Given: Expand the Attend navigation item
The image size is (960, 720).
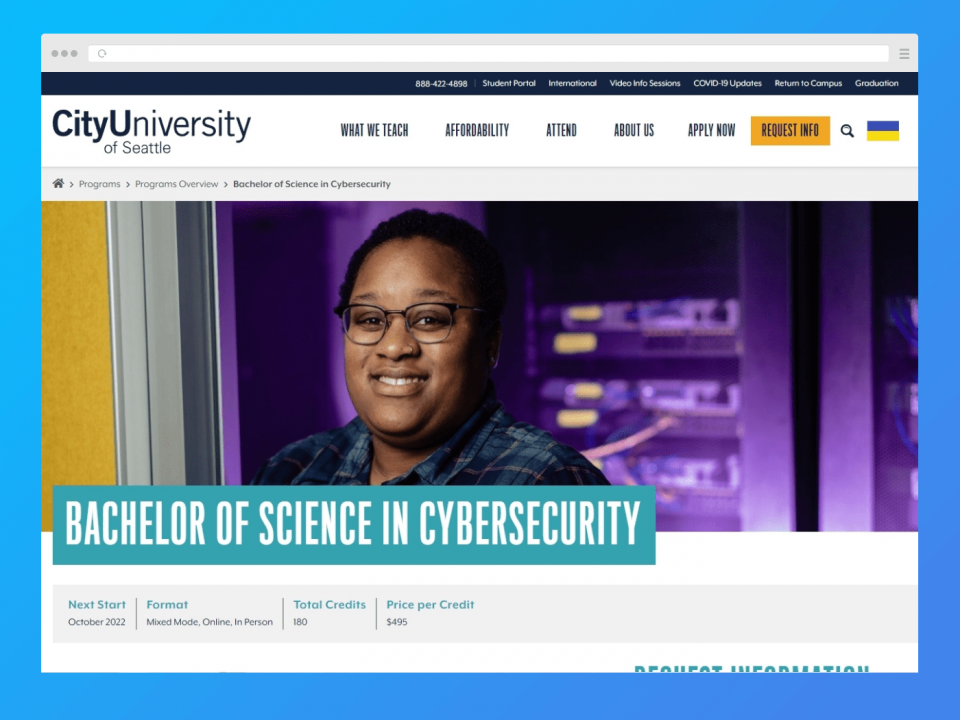Looking at the screenshot, I should tap(561, 130).
